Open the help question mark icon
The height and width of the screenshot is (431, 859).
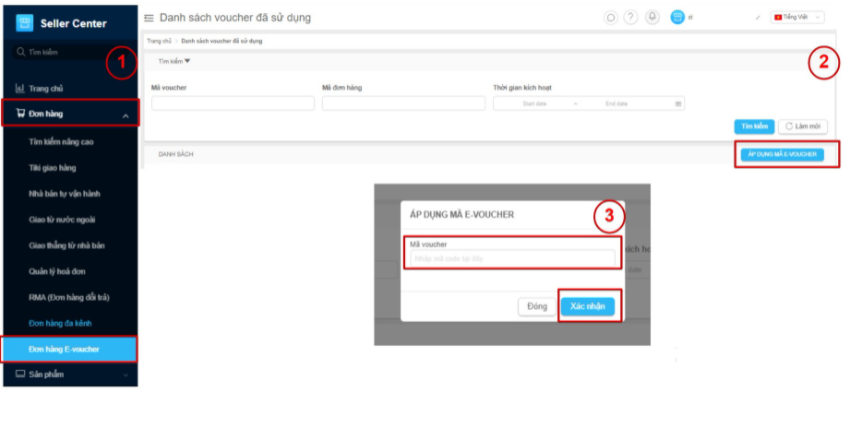click(630, 17)
